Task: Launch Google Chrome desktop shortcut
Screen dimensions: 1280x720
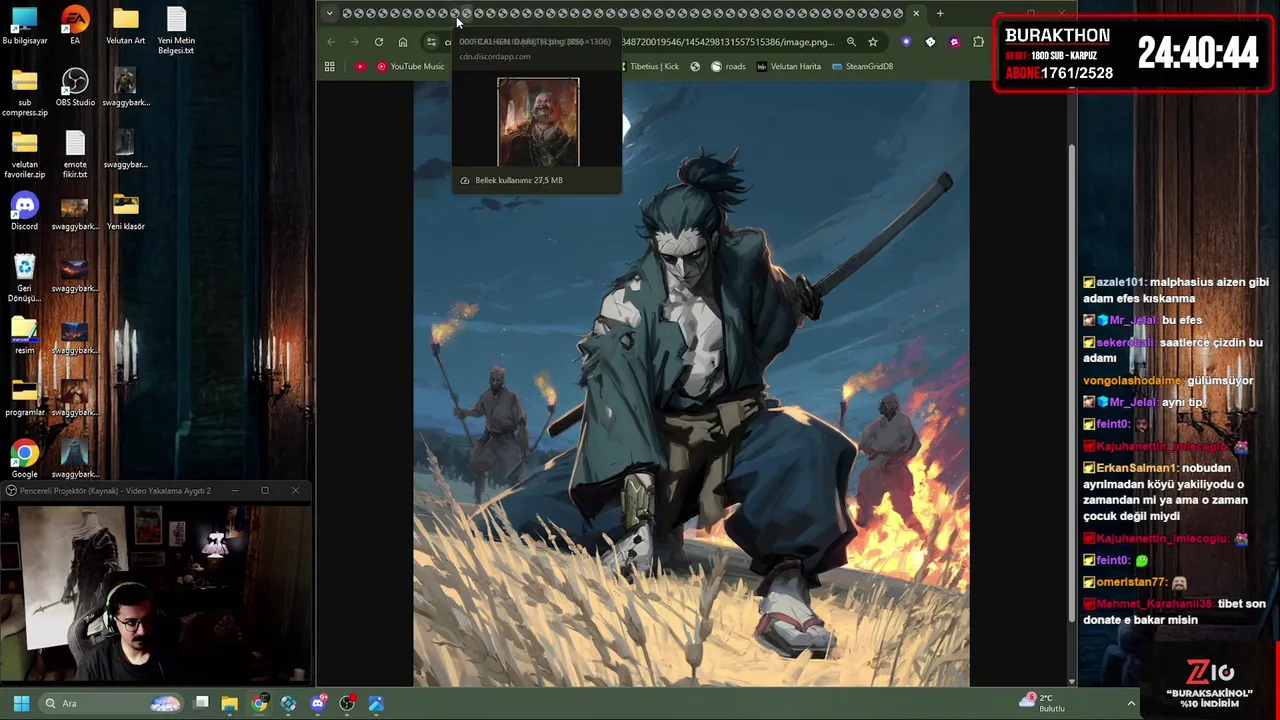Action: pos(24,460)
